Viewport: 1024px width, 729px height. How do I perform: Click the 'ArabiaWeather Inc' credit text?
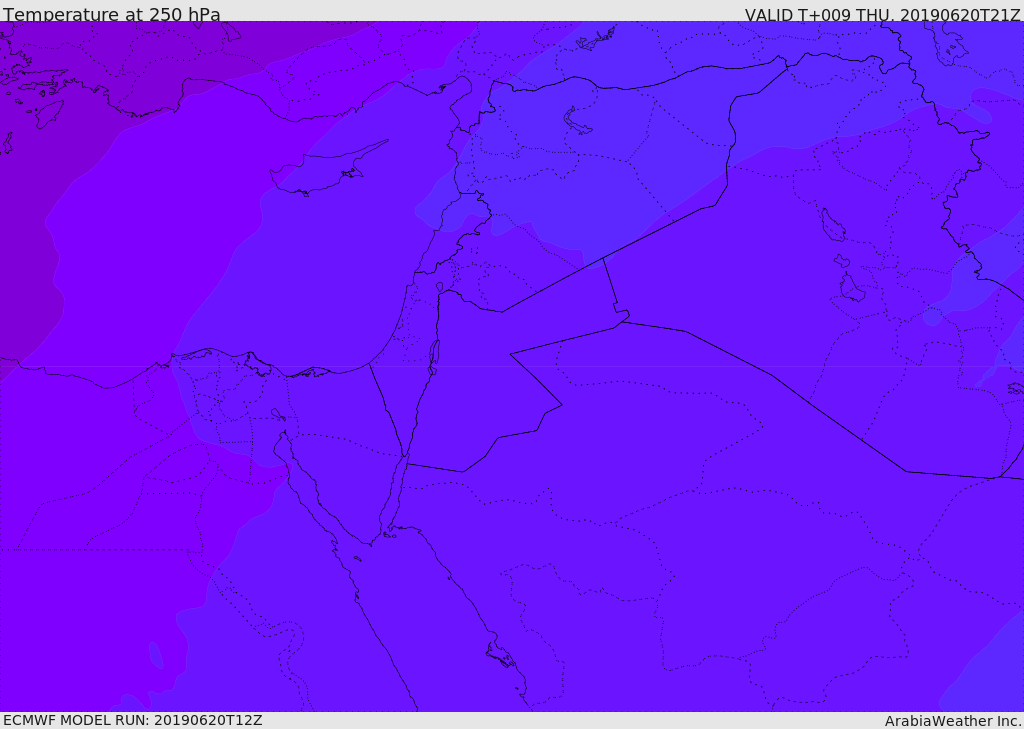click(x=953, y=721)
